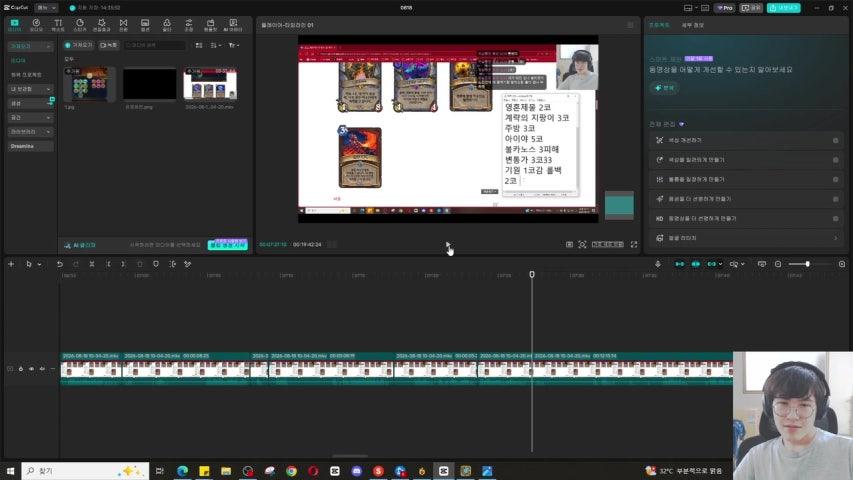Click the Pro upgrade button

point(725,8)
